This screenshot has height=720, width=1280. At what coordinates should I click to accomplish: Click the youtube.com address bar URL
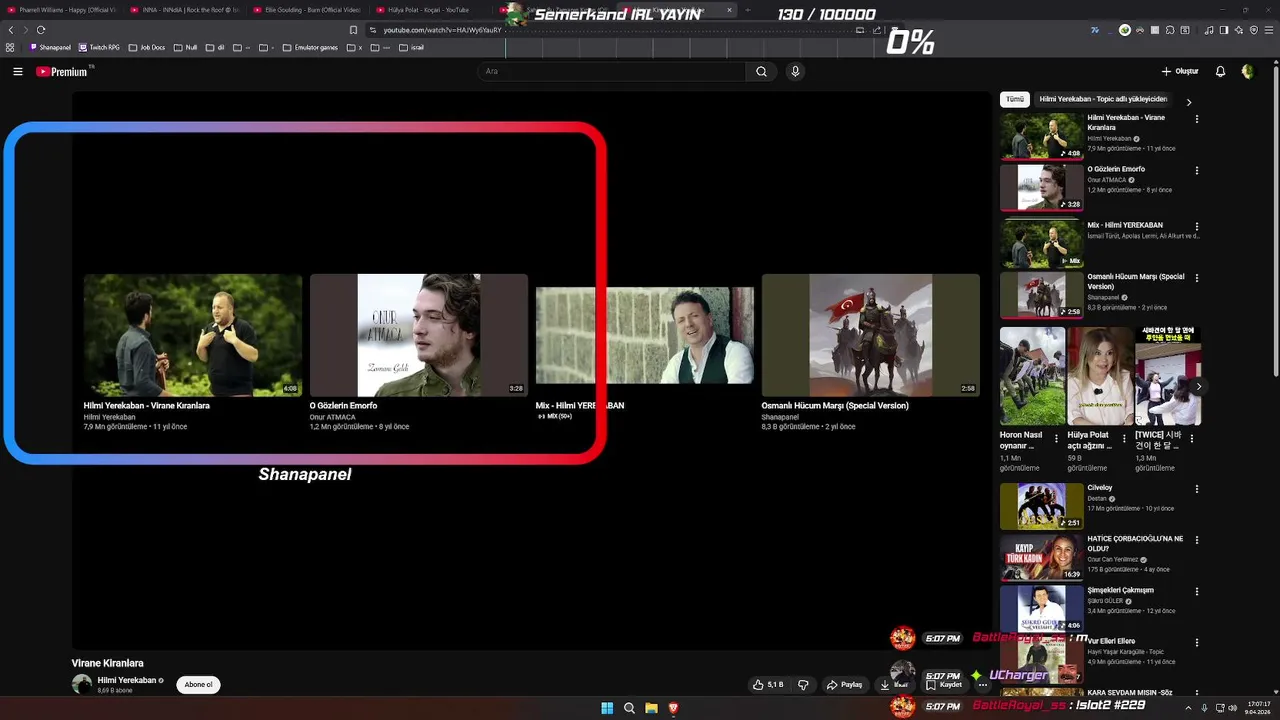coord(442,30)
